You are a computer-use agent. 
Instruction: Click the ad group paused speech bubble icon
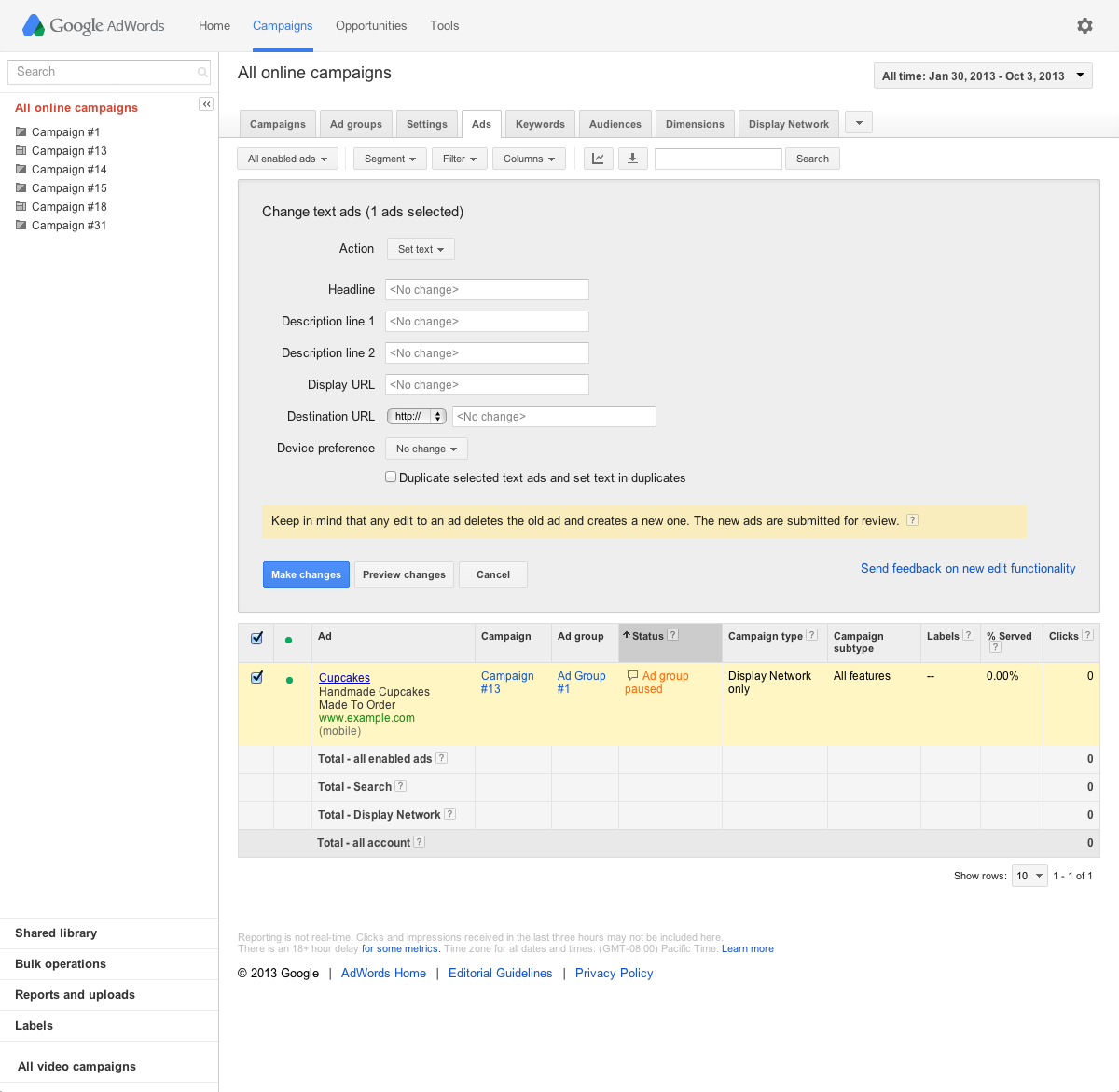pos(632,675)
